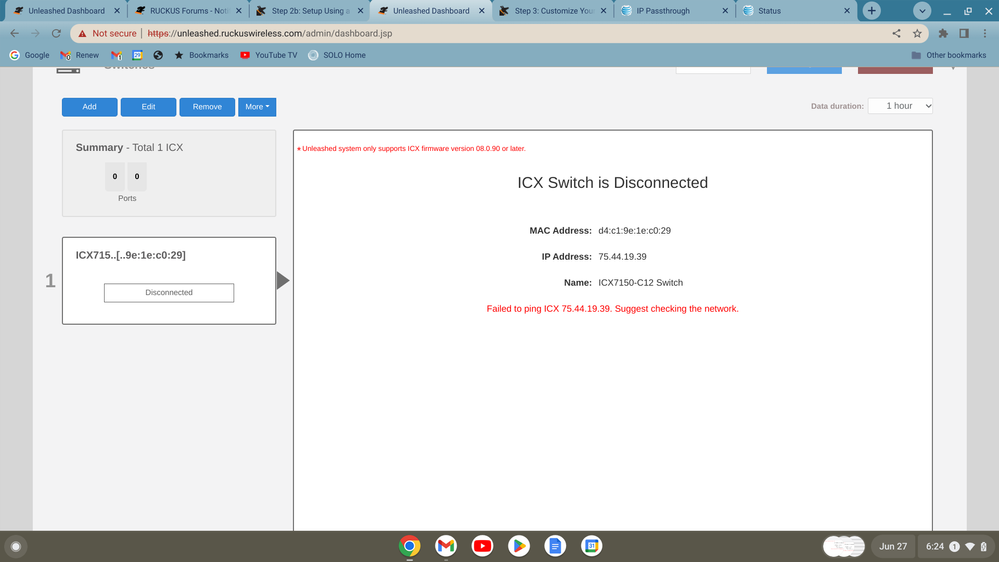Share this page icon
999x562 pixels.
click(x=896, y=33)
